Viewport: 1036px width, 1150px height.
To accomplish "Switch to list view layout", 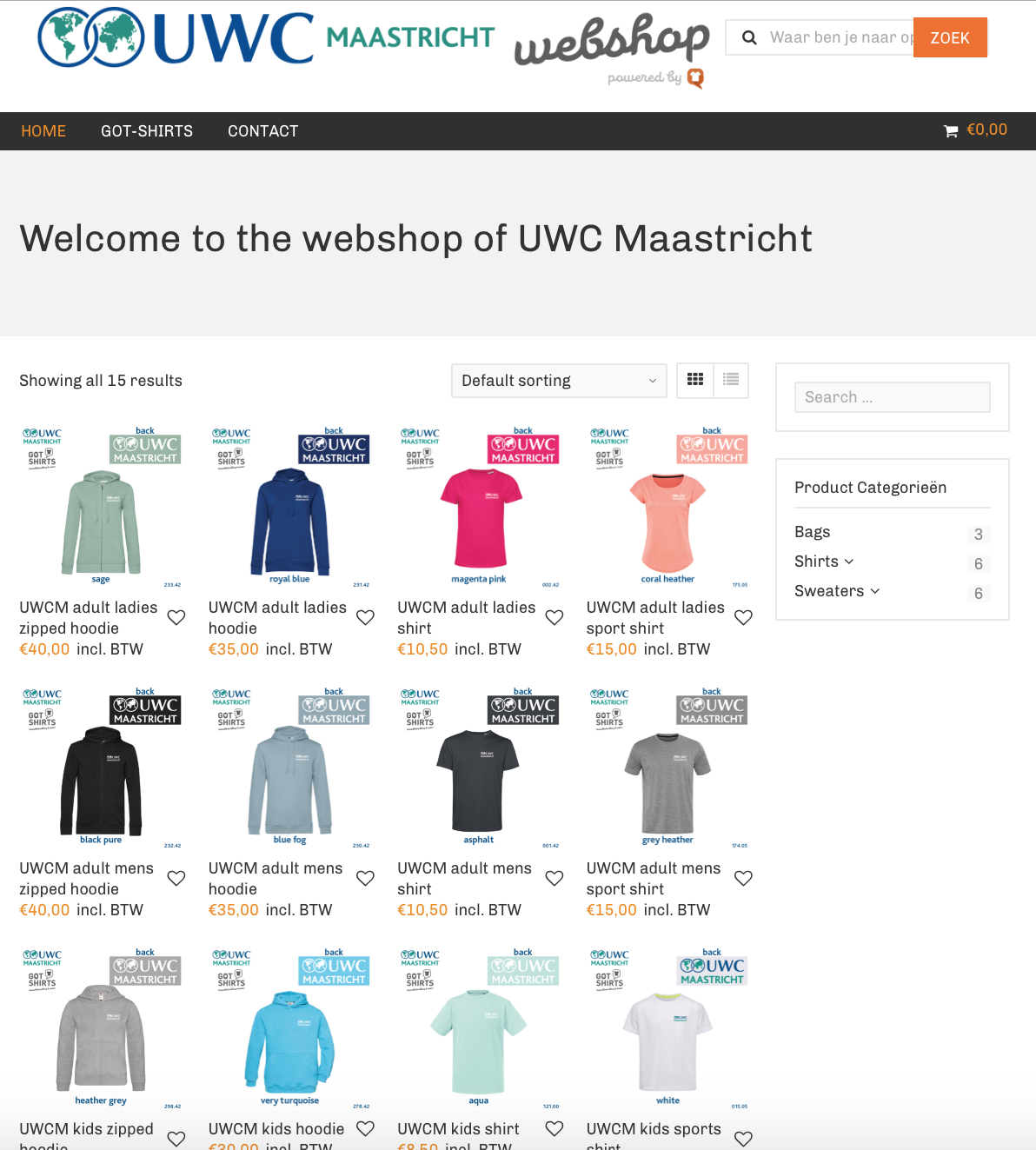I will coord(731,380).
